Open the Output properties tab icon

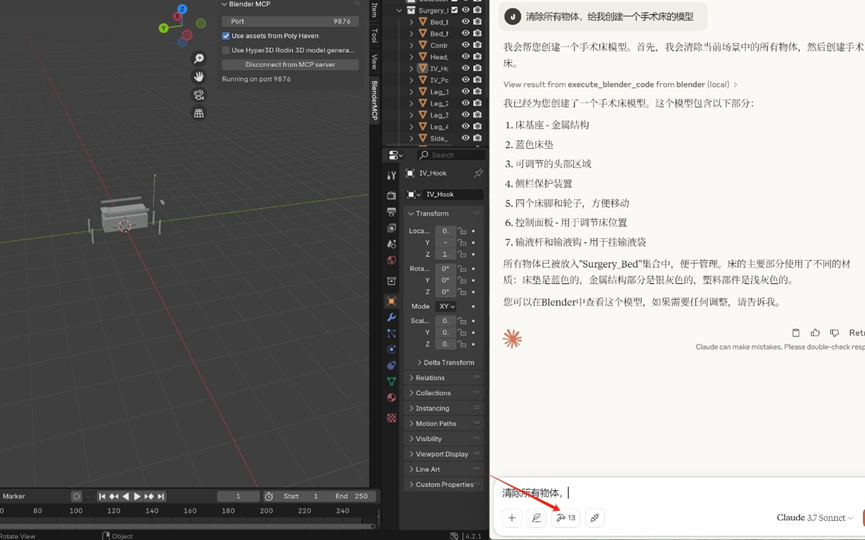point(391,212)
